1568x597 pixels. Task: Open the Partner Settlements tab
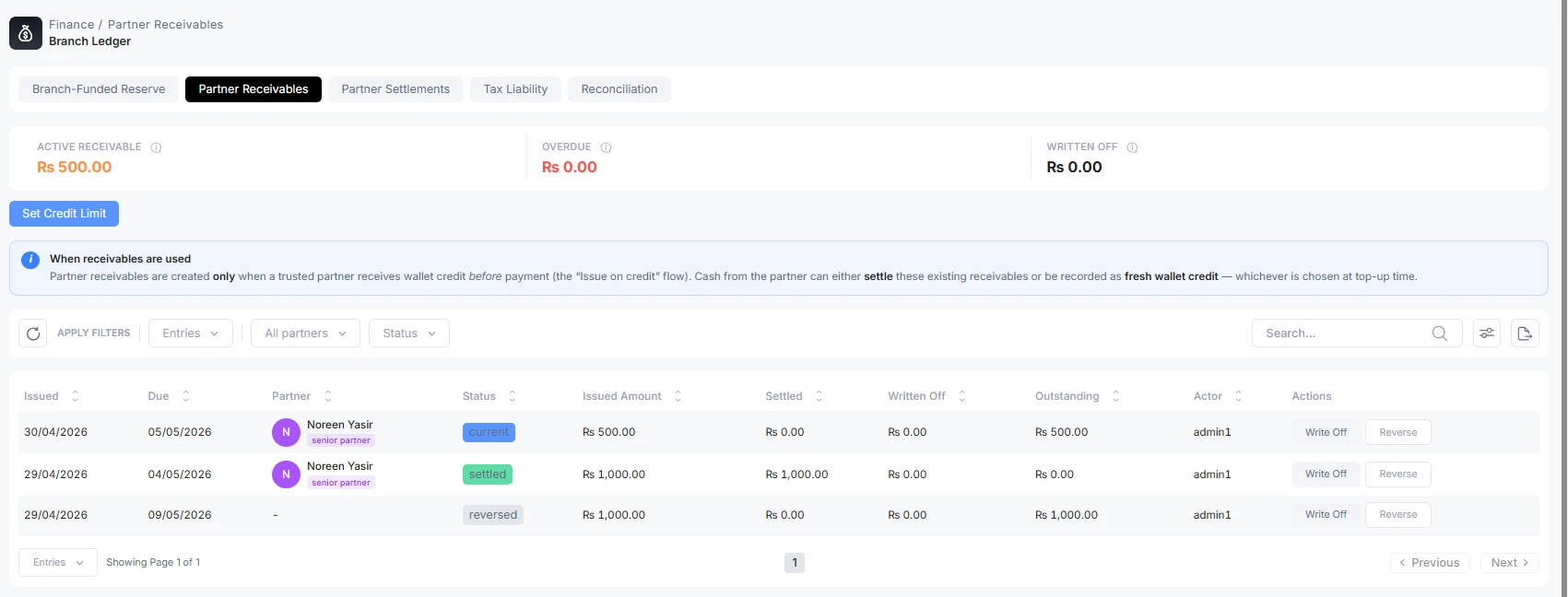pos(395,89)
